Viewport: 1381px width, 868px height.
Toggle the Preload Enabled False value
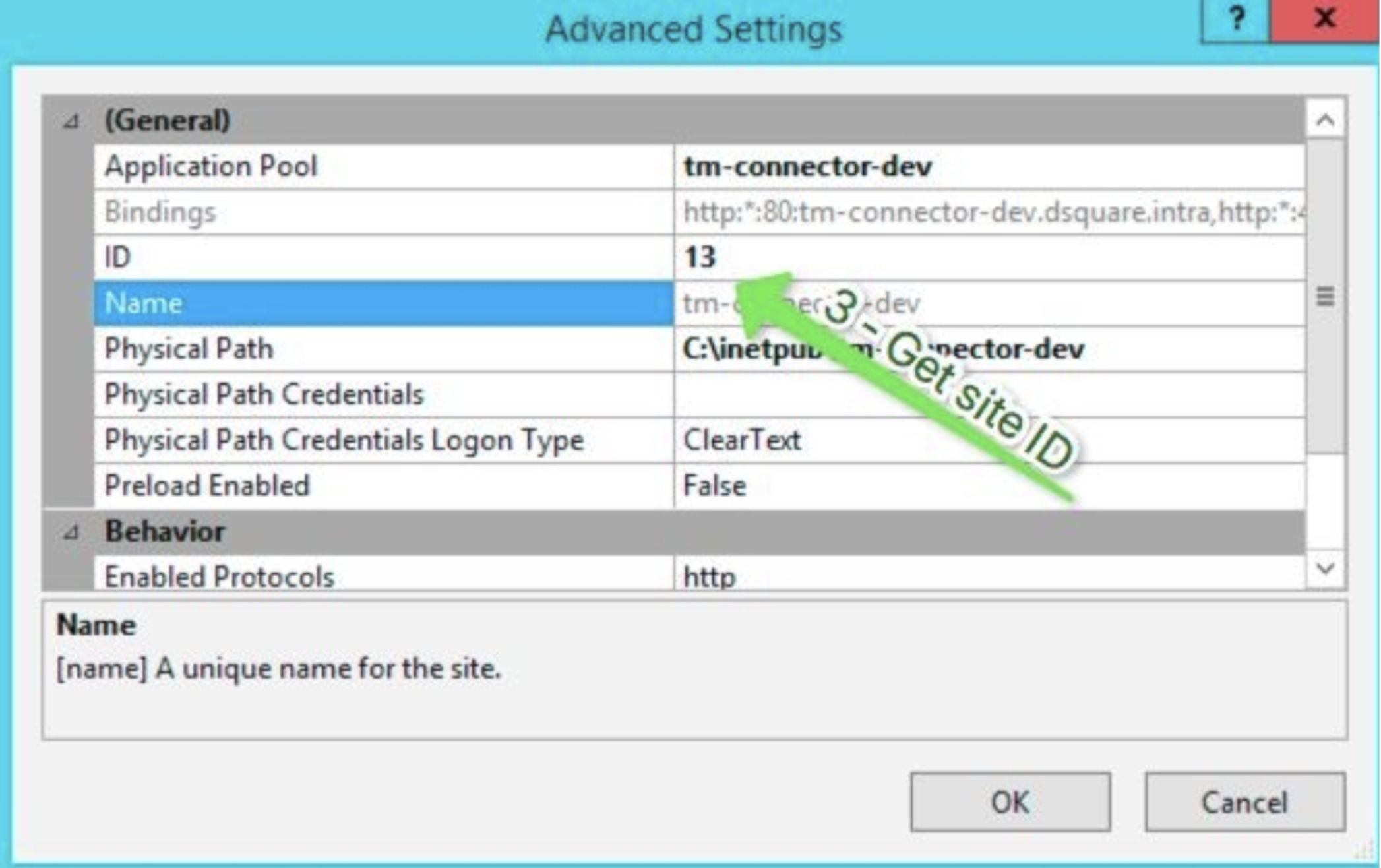click(x=714, y=486)
